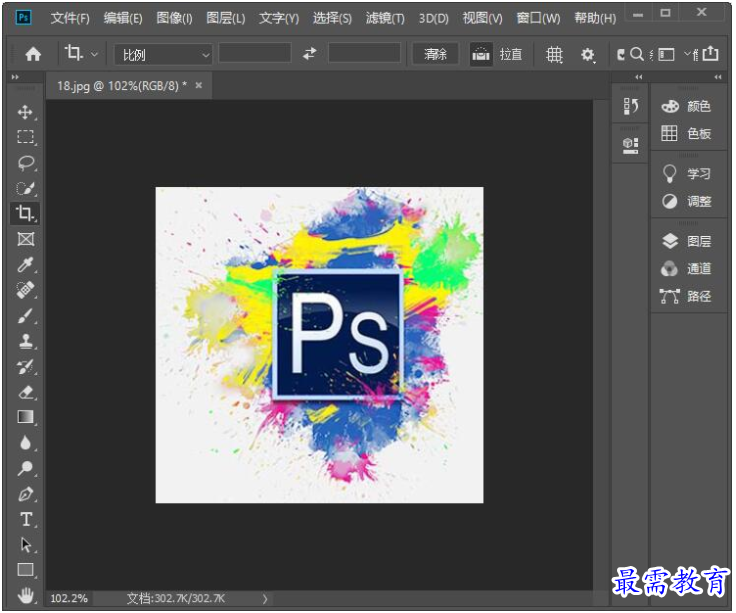Viewport: 736px width, 613px height.
Task: Select the Rectangle shape tool
Action: 25,570
